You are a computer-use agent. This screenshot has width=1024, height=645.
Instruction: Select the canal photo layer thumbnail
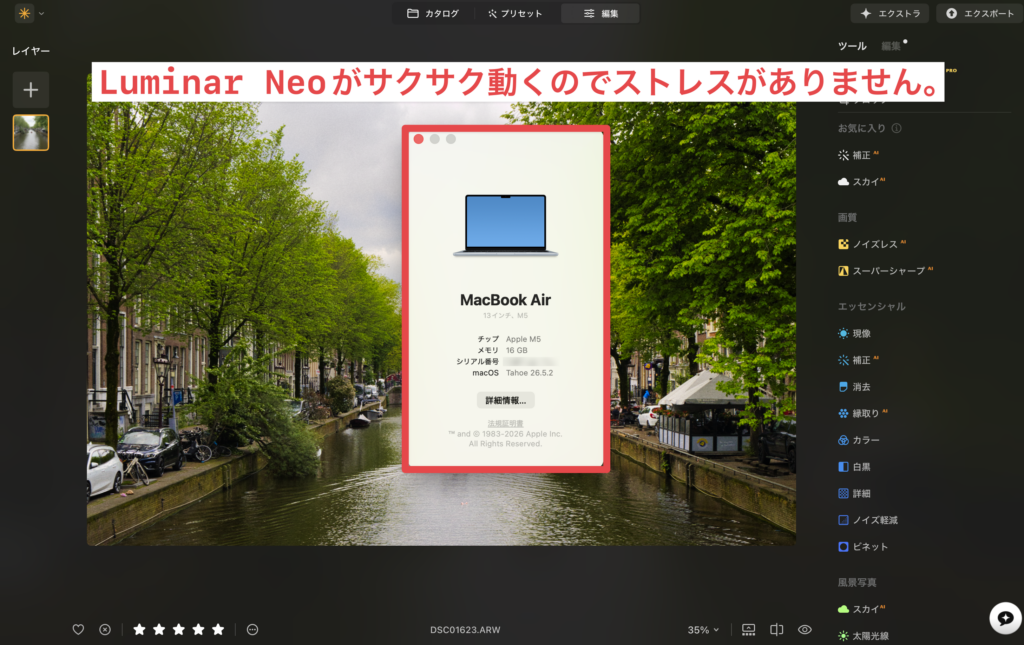pos(31,133)
